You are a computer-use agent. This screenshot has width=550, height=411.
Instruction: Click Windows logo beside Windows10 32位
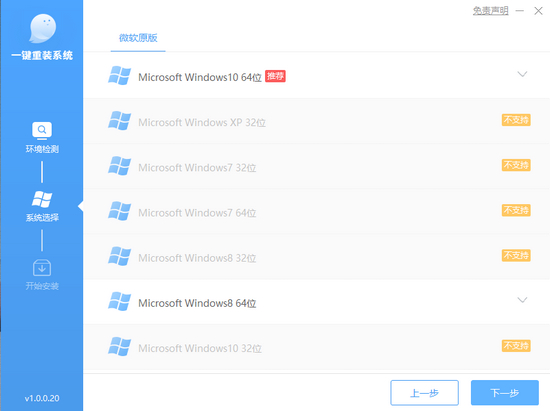coord(120,346)
